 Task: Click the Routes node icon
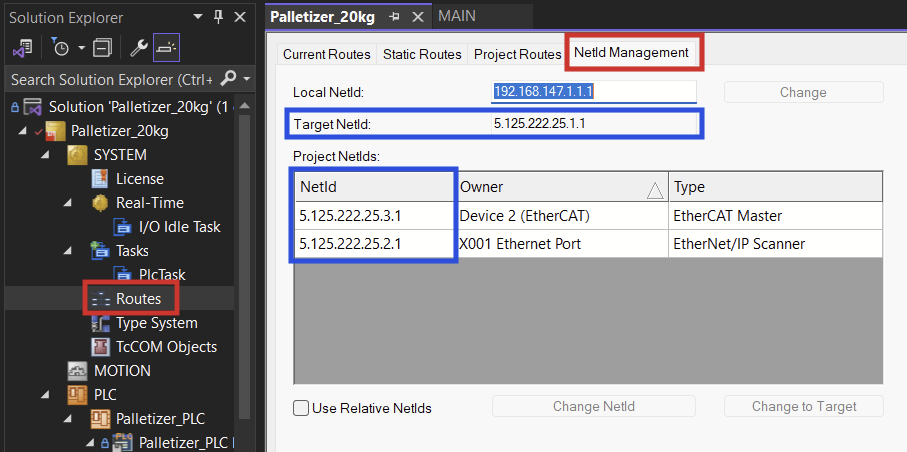pyautogui.click(x=100, y=299)
